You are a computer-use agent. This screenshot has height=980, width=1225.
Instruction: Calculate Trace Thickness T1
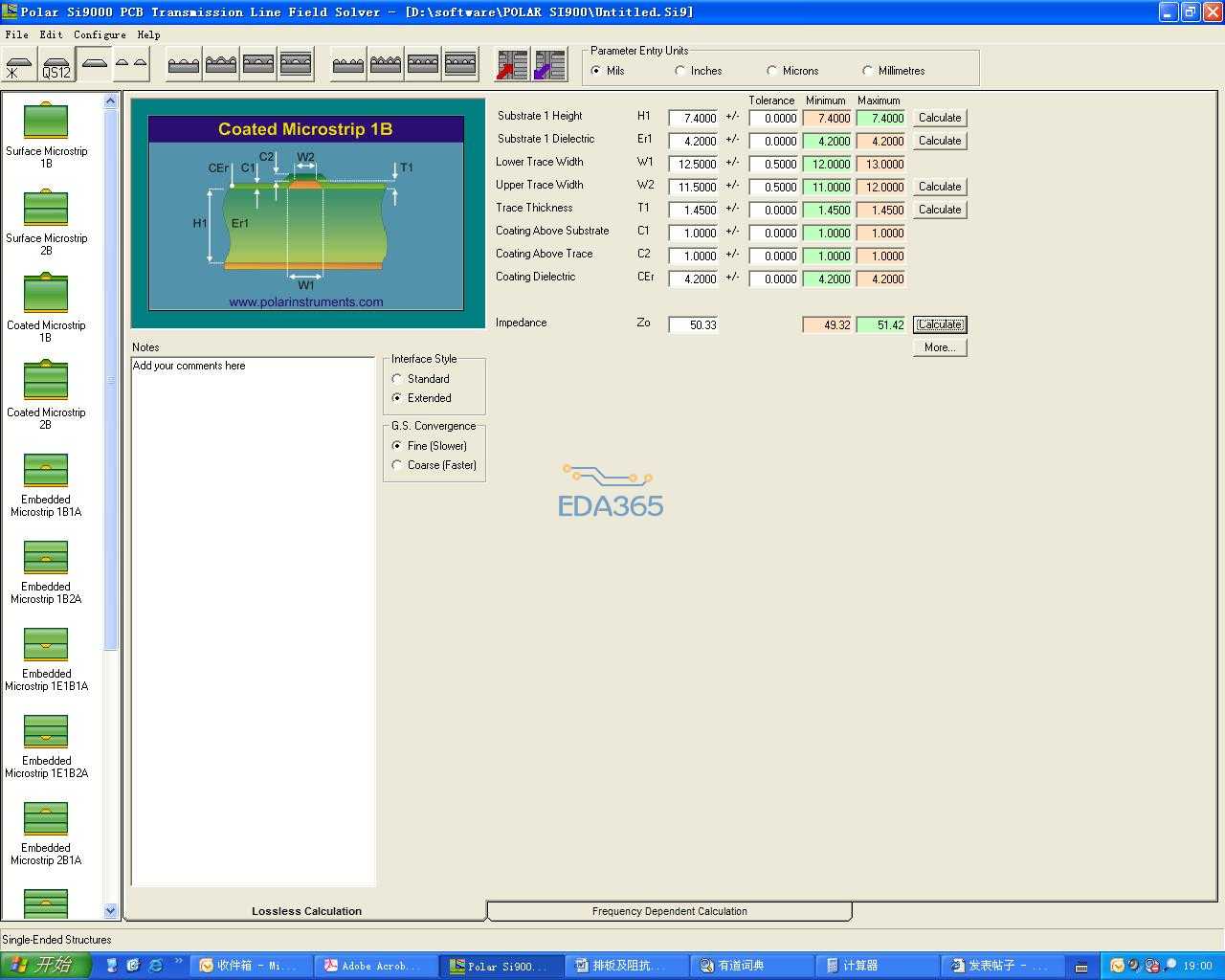click(940, 210)
